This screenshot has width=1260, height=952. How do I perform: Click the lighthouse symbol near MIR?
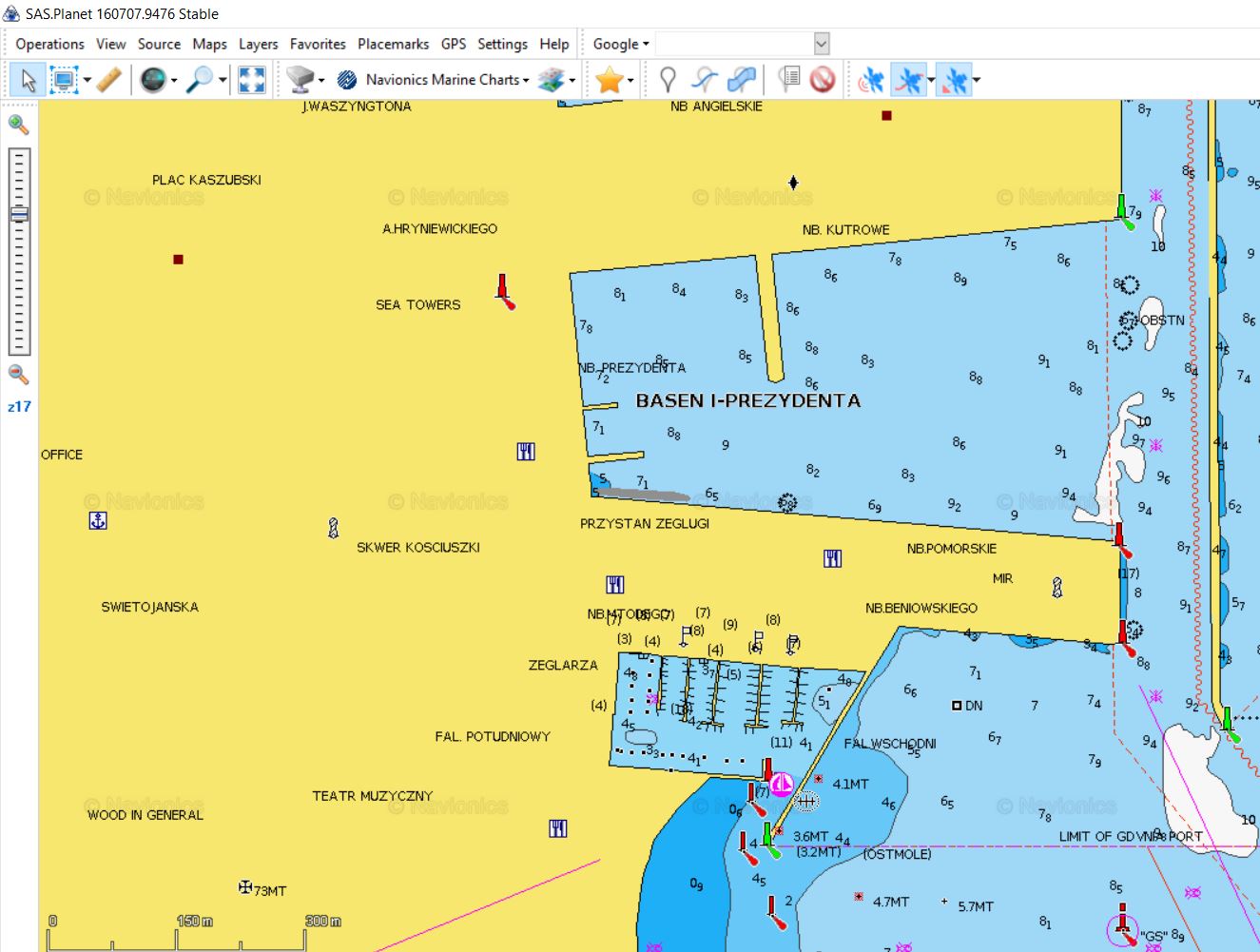pos(1056,588)
